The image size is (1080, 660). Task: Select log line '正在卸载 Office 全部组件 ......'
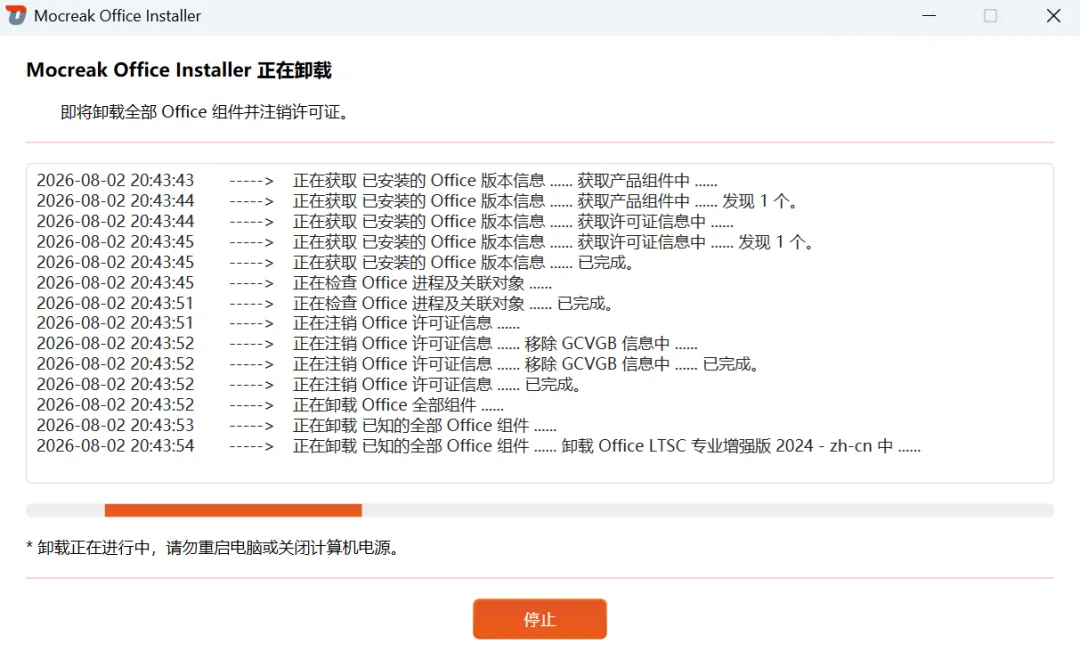point(270,405)
